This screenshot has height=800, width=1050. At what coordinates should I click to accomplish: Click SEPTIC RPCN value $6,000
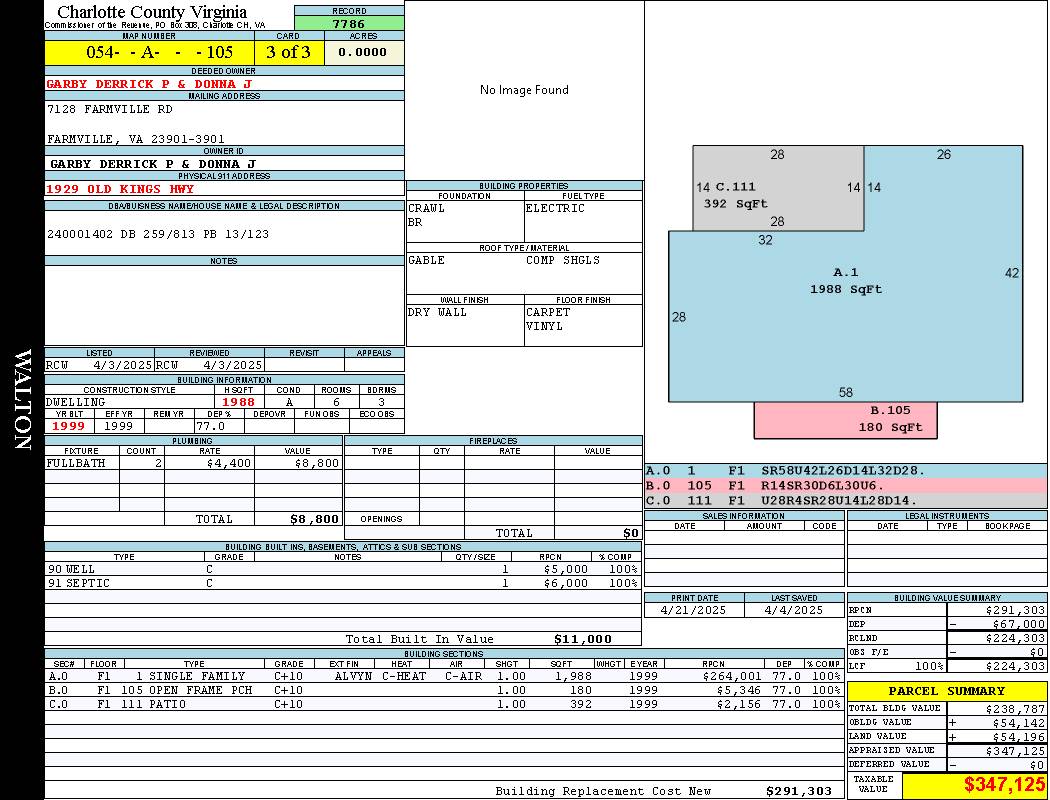point(566,584)
